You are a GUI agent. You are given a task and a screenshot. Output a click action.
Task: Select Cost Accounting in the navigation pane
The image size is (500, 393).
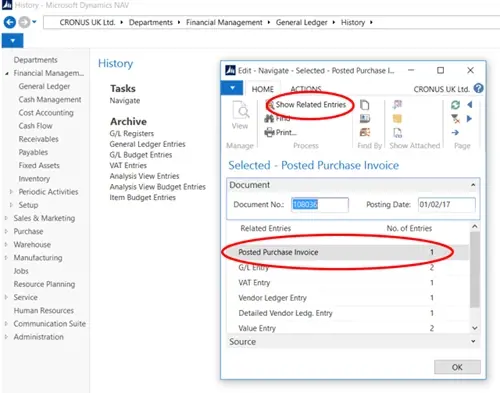coord(46,113)
